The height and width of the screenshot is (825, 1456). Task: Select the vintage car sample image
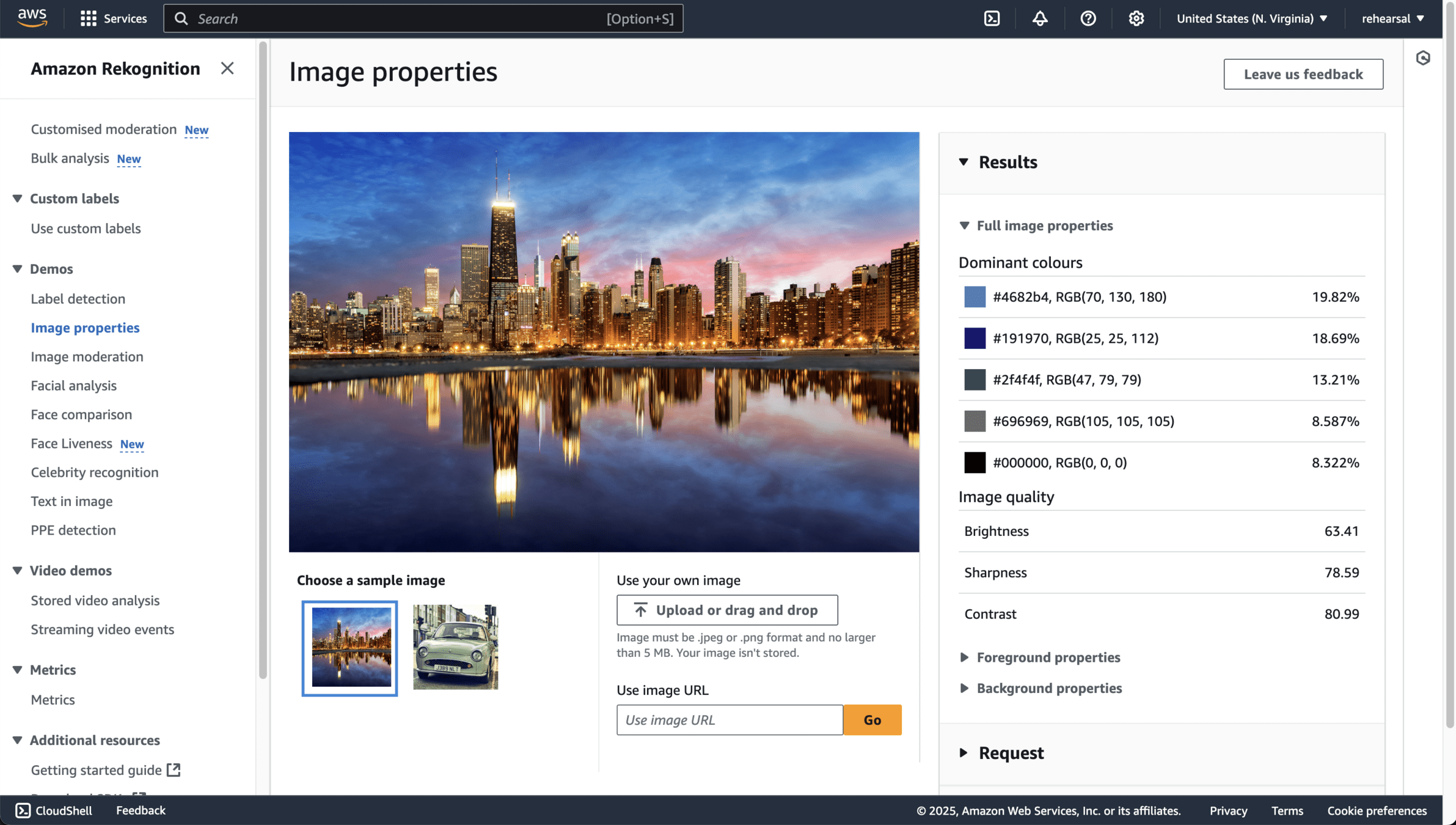pyautogui.click(x=455, y=647)
